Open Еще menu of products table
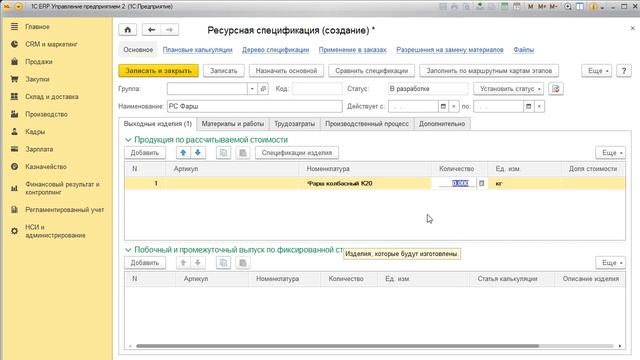The image size is (640, 360). pyautogui.click(x=611, y=153)
